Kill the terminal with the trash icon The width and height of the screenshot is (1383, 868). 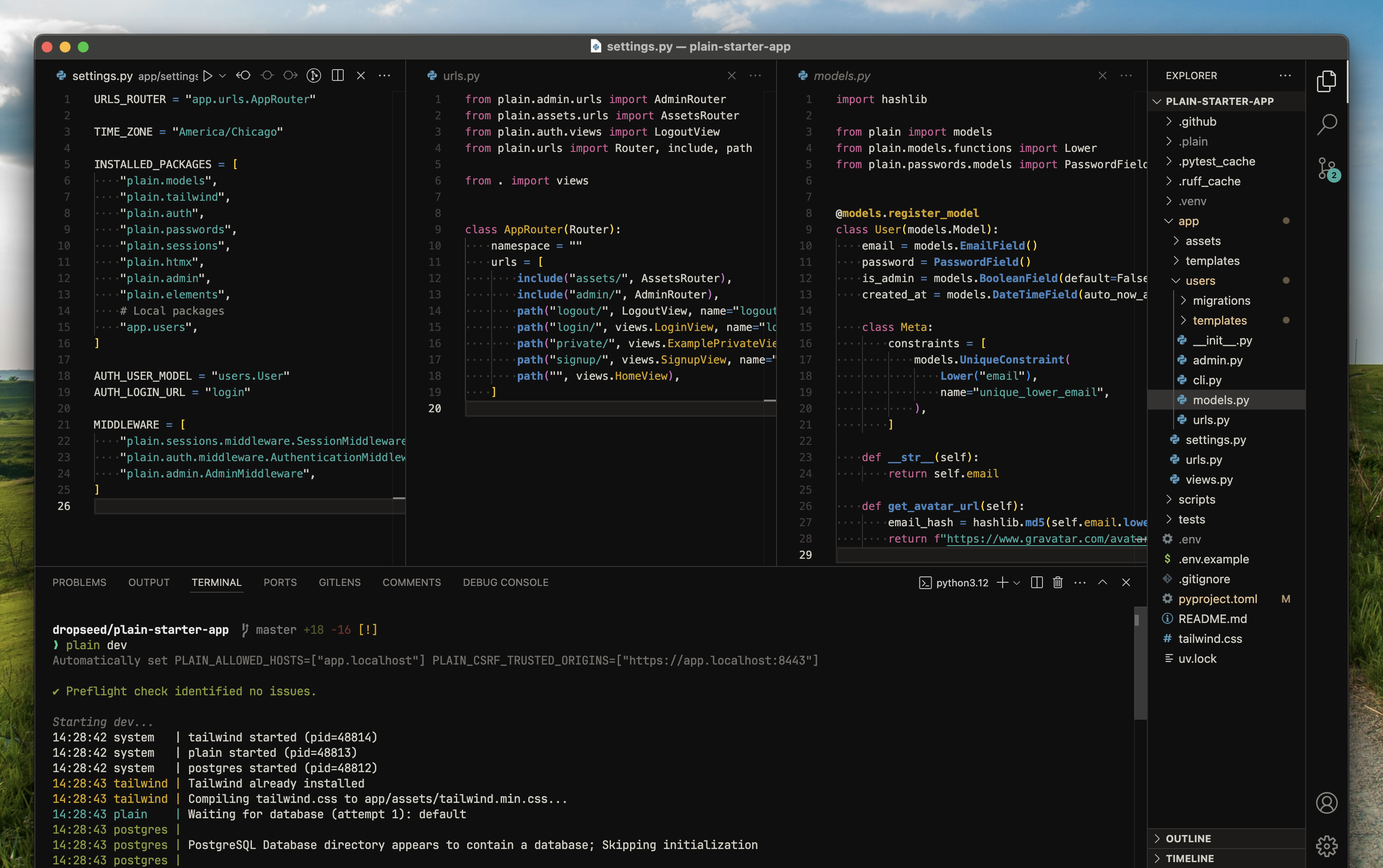1058,582
